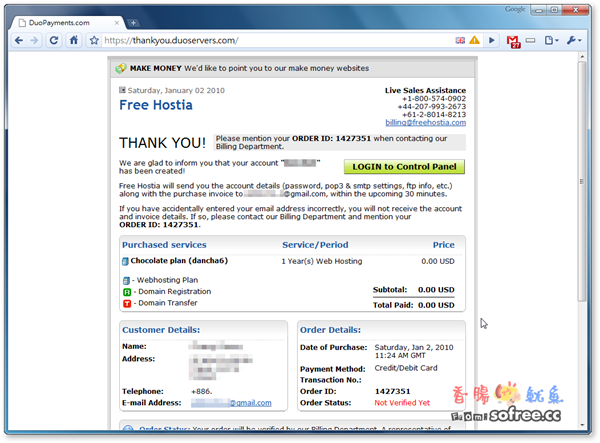Select '1 Year(s) Web Hosting' text

[x=322, y=261]
